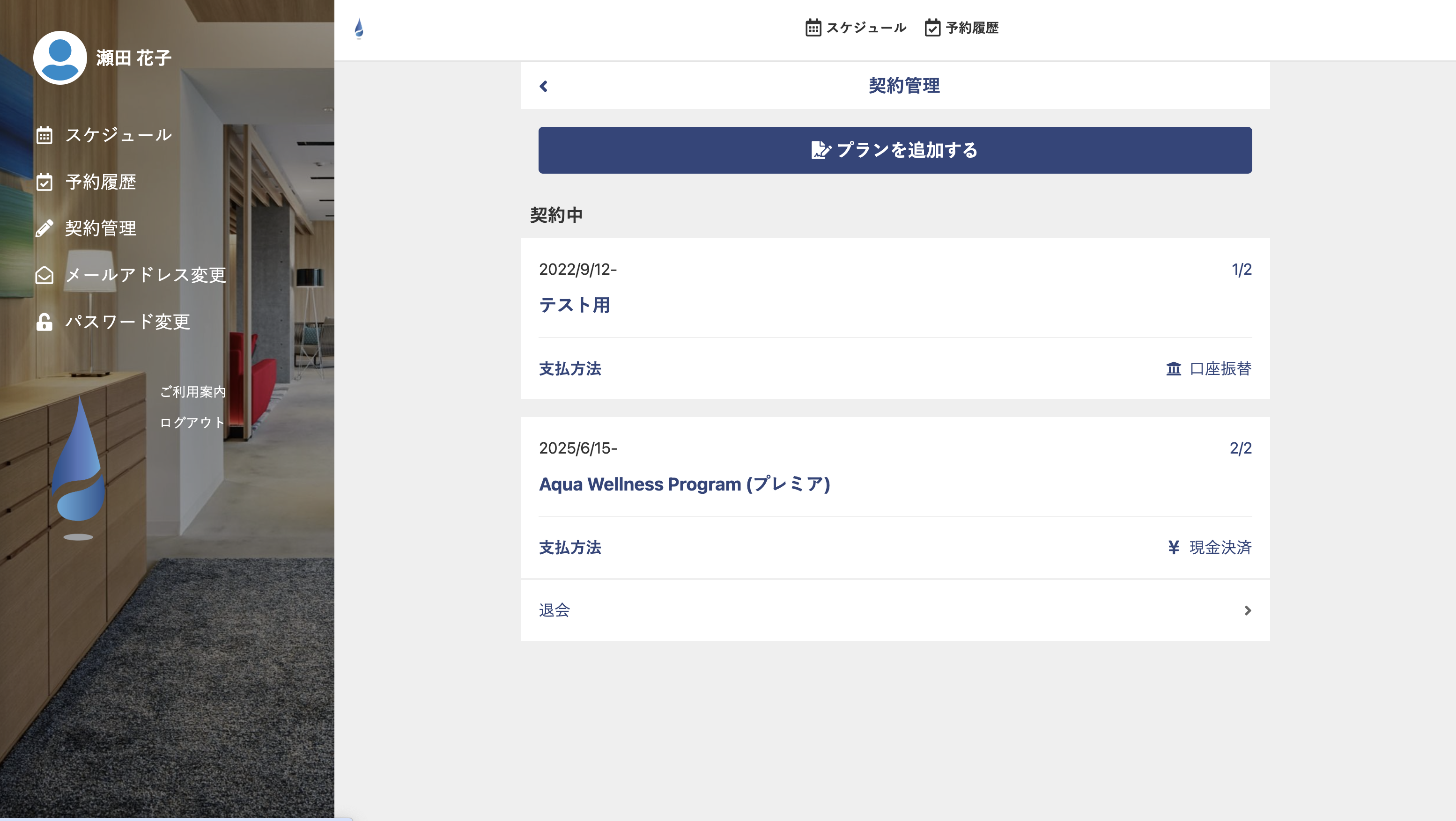Open 予約履歴 in the sidebar menu

click(x=101, y=182)
